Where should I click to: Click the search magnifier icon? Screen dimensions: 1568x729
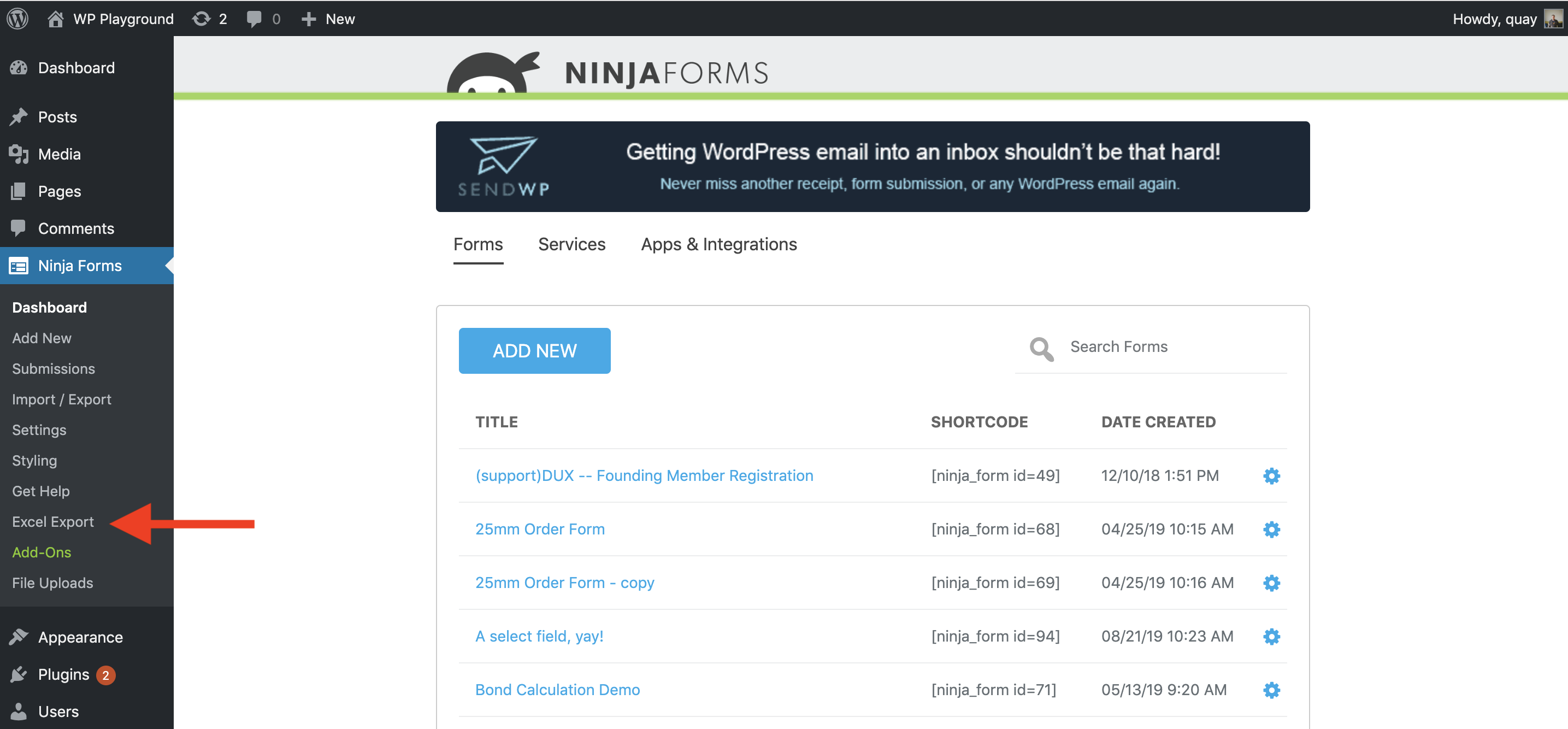[x=1041, y=349]
